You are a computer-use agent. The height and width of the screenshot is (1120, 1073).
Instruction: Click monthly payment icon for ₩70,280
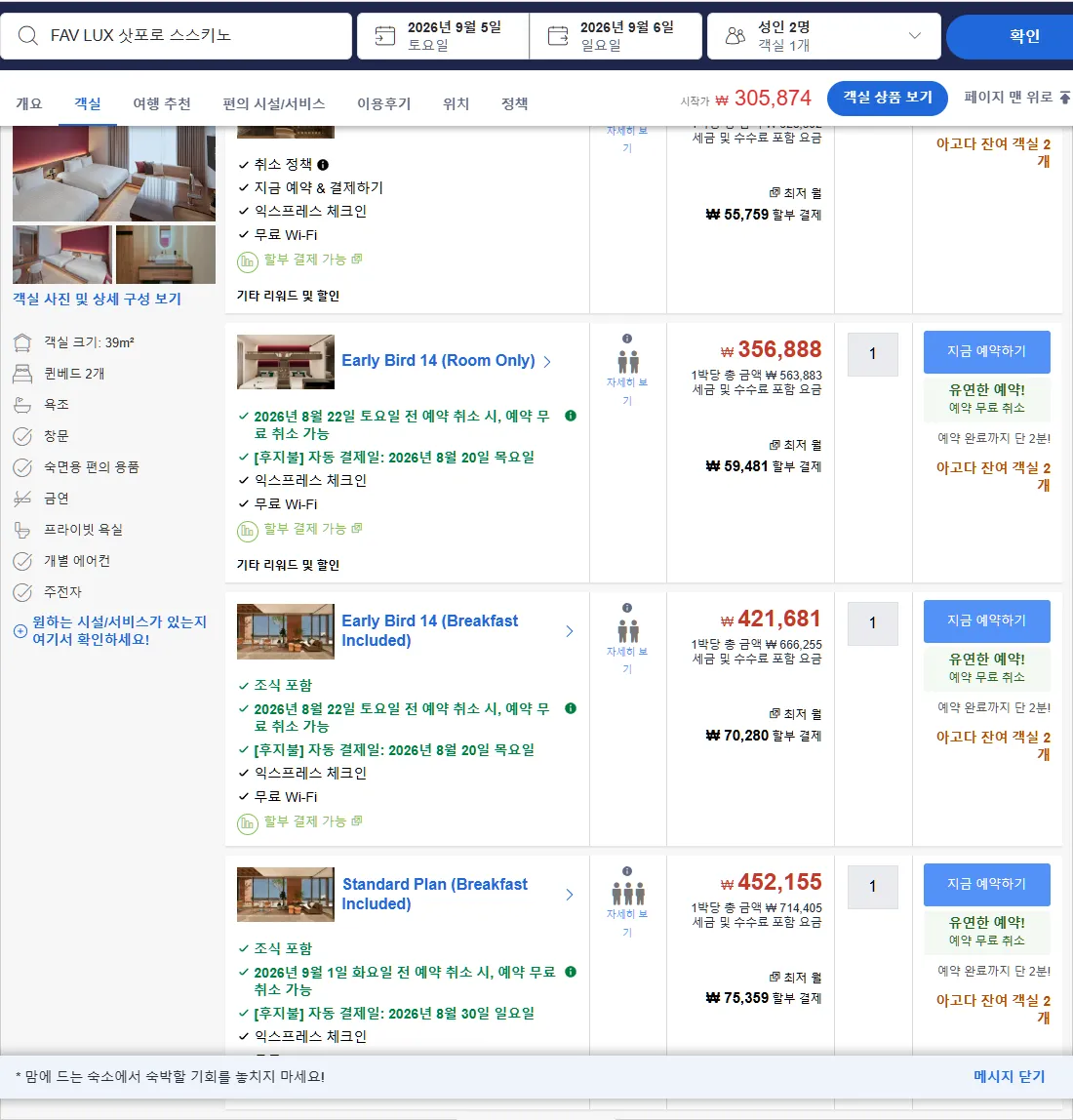point(775,714)
